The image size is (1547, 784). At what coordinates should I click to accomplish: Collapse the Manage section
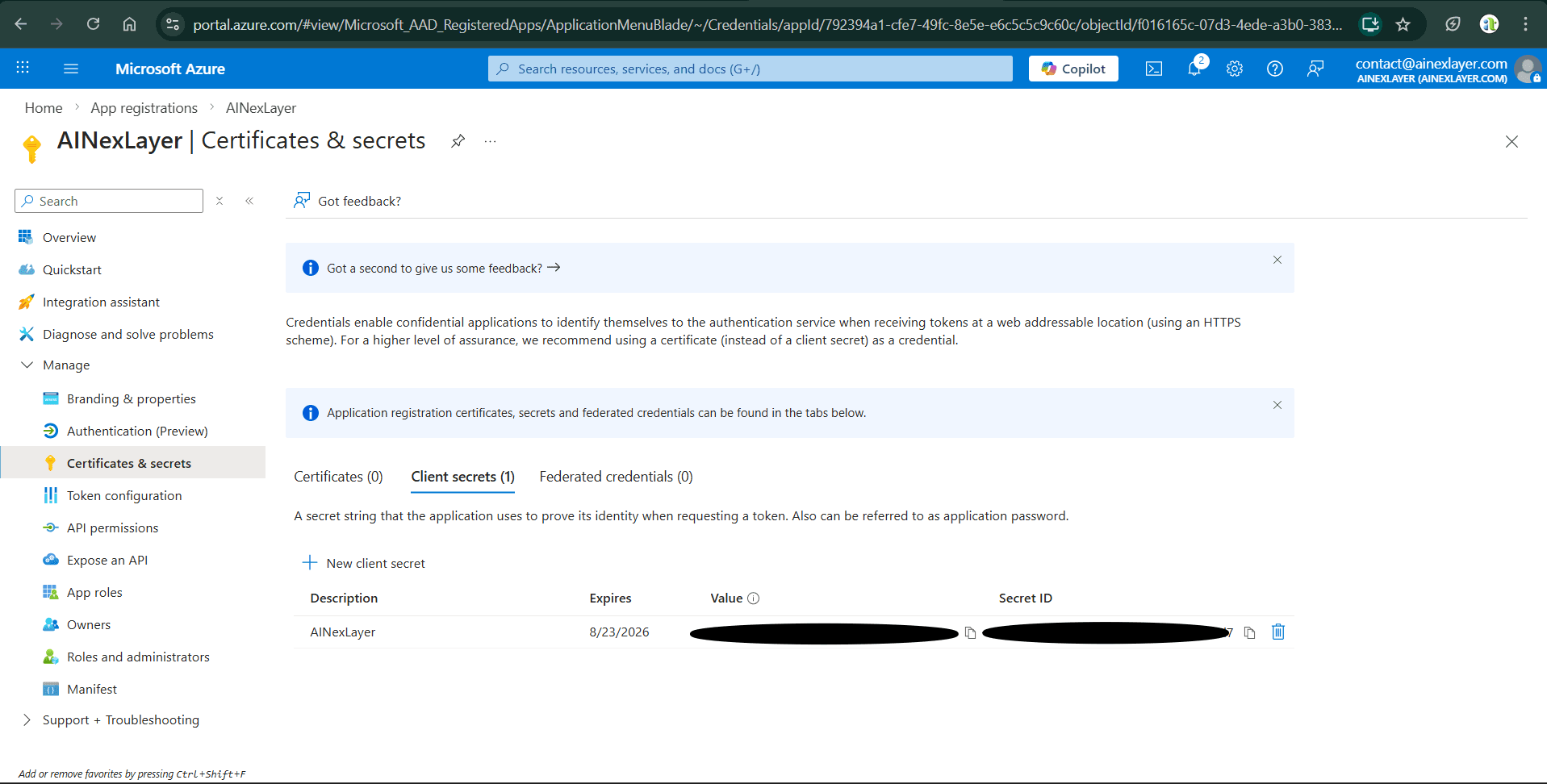coord(27,365)
